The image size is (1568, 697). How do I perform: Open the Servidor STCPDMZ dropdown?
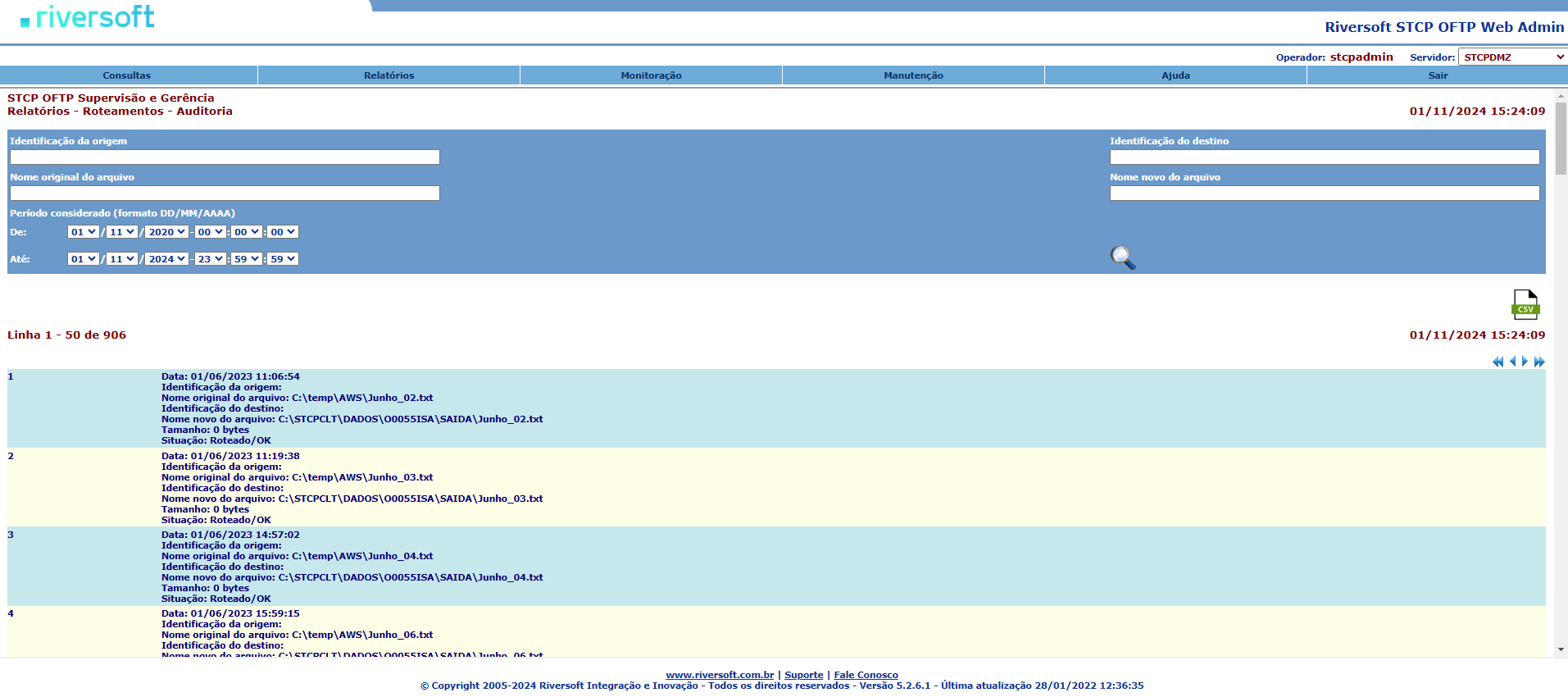[x=1513, y=57]
